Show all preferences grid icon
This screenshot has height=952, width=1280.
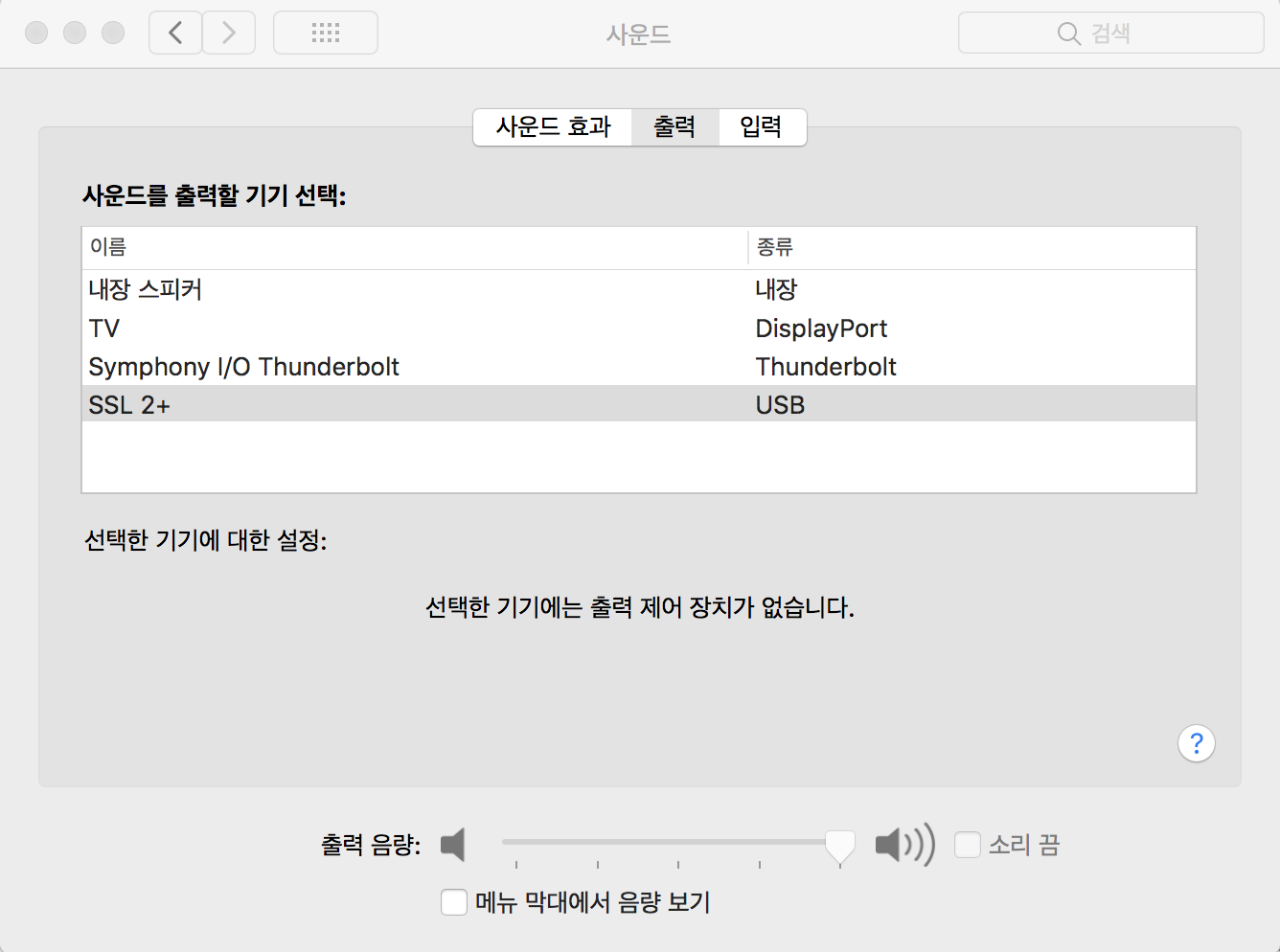(326, 33)
